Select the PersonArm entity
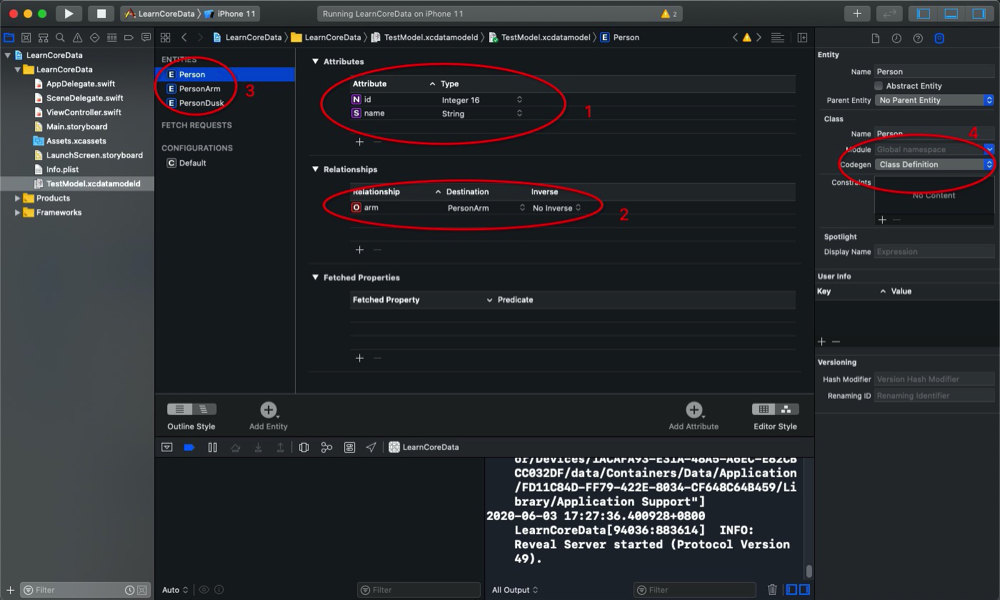The width and height of the screenshot is (1000, 600). point(200,89)
